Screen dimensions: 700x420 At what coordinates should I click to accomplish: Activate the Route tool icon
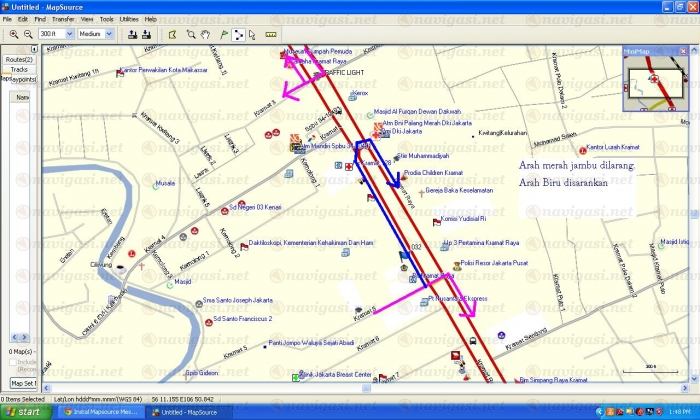pyautogui.click(x=238, y=34)
